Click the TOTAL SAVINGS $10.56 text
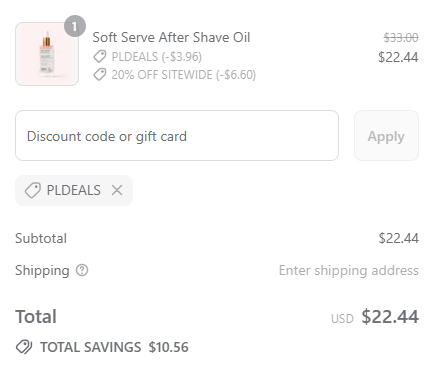 (114, 347)
